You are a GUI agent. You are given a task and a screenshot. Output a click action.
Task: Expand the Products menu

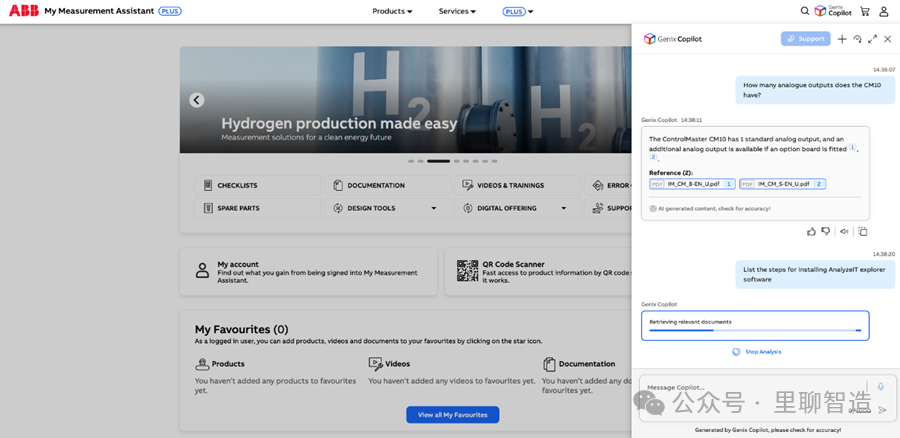click(x=392, y=11)
